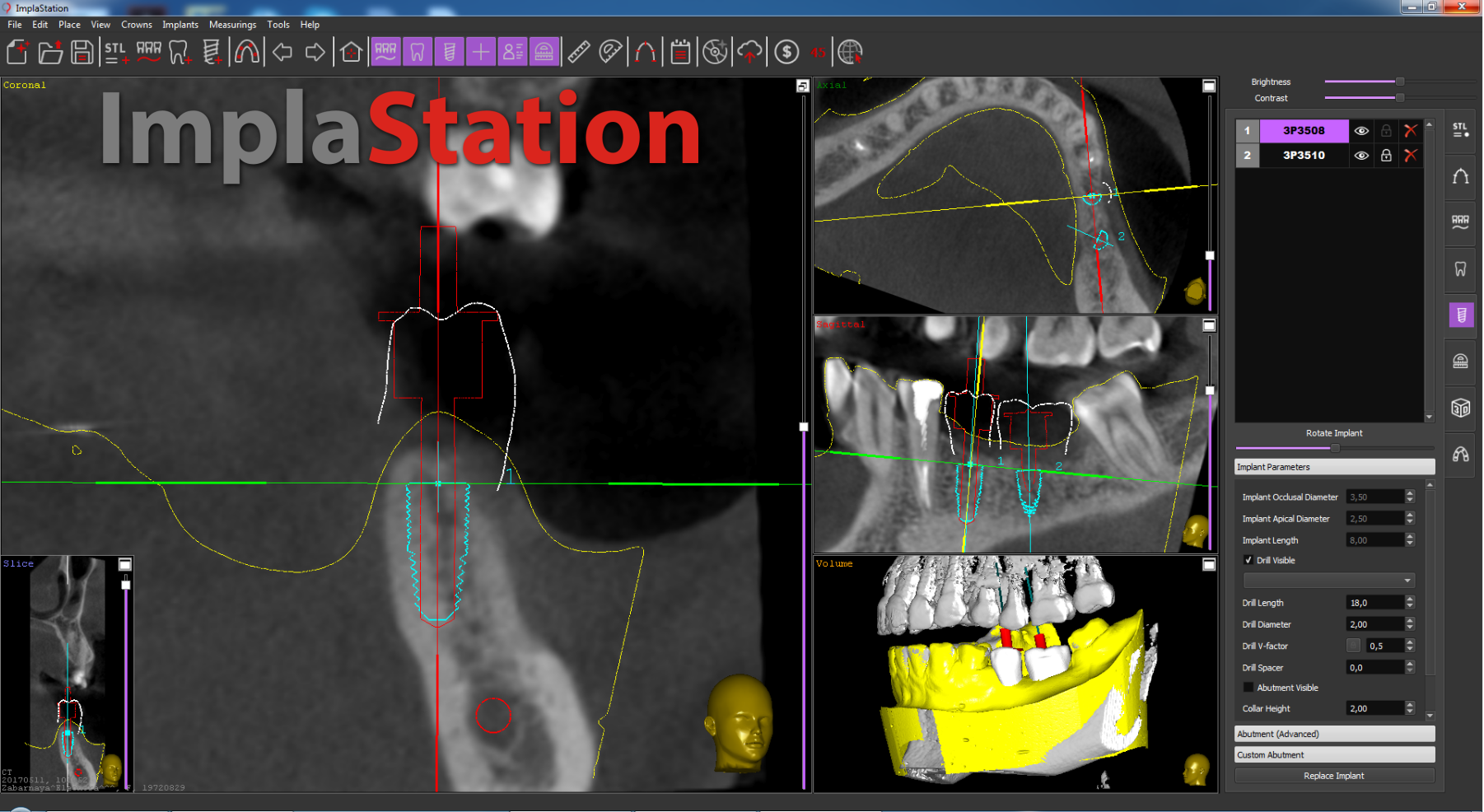The height and width of the screenshot is (812, 1484).
Task: Expand the Custom Abutment section
Action: (x=1334, y=754)
